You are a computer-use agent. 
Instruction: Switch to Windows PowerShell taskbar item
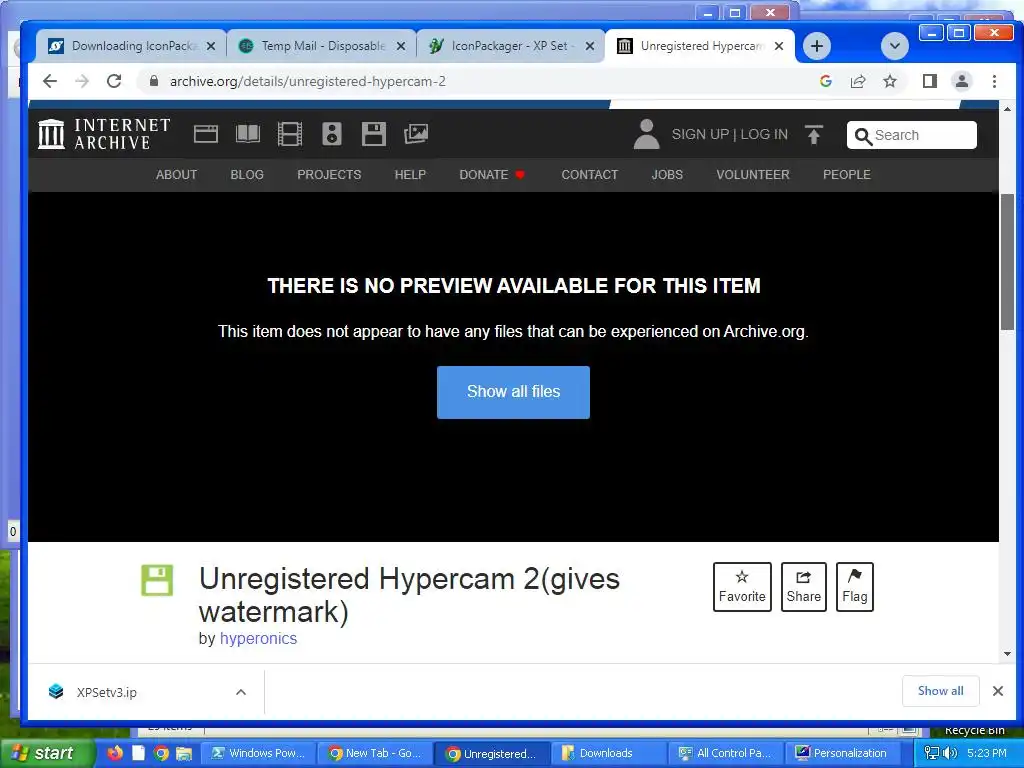click(x=259, y=753)
